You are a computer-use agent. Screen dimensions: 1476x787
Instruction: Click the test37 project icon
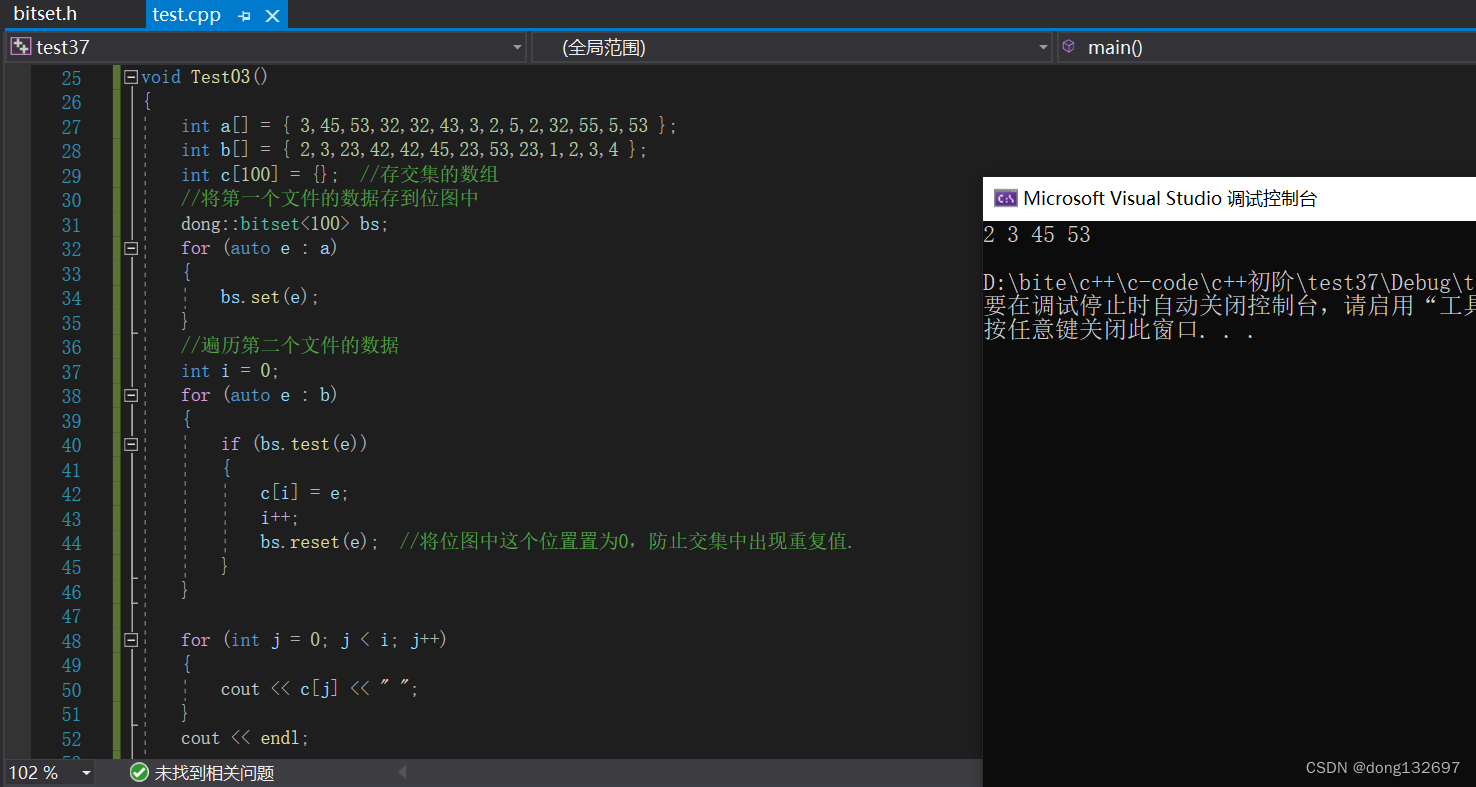(x=20, y=46)
